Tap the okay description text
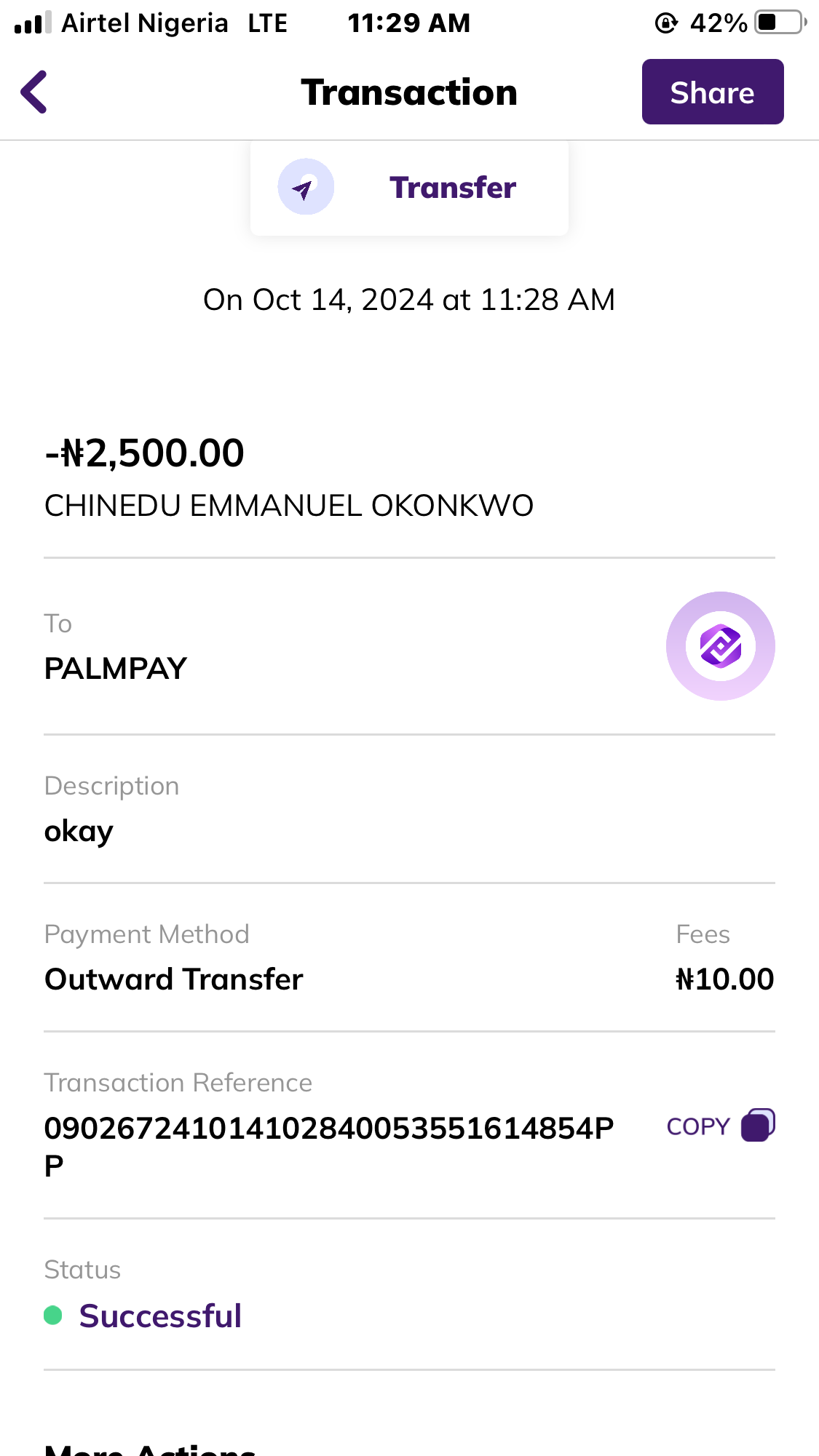Screen dimensions: 819x1456 click(79, 832)
